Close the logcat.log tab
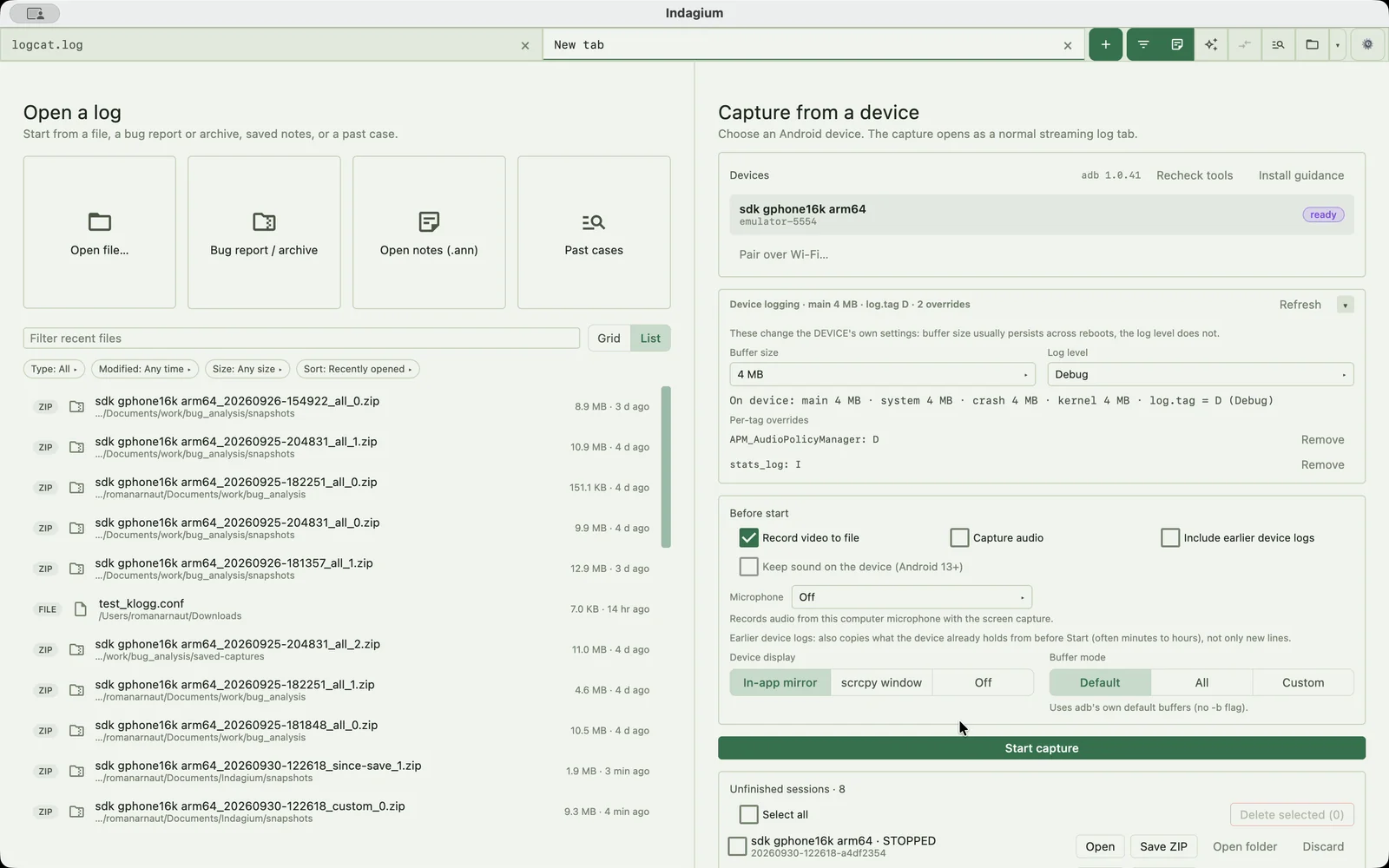 (x=525, y=45)
